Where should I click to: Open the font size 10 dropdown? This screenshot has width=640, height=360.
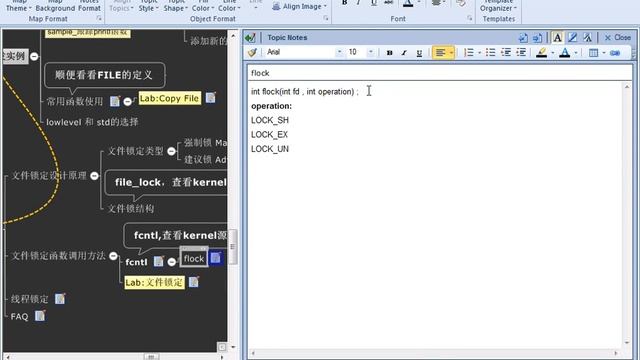tap(371, 52)
